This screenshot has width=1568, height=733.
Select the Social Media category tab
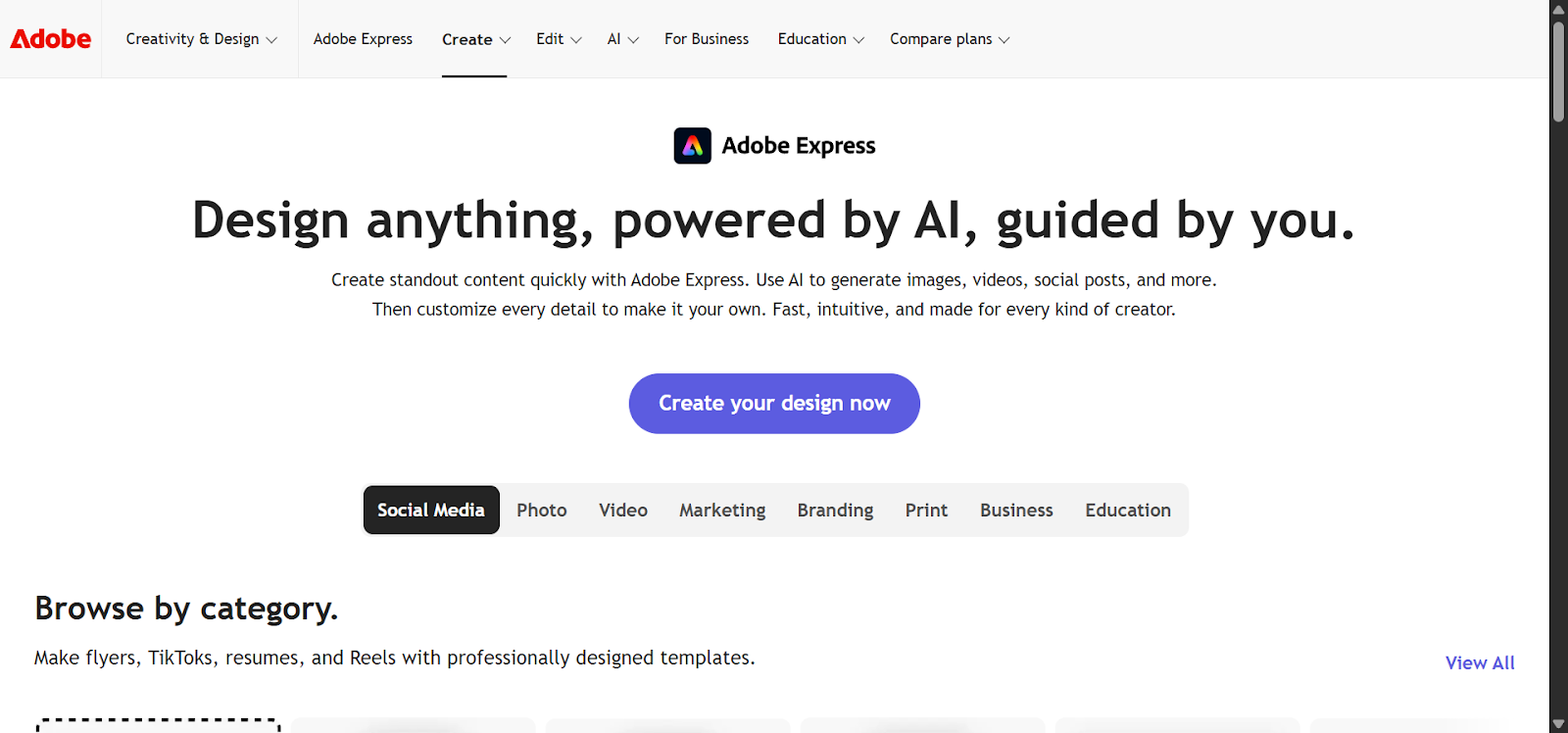click(x=431, y=511)
